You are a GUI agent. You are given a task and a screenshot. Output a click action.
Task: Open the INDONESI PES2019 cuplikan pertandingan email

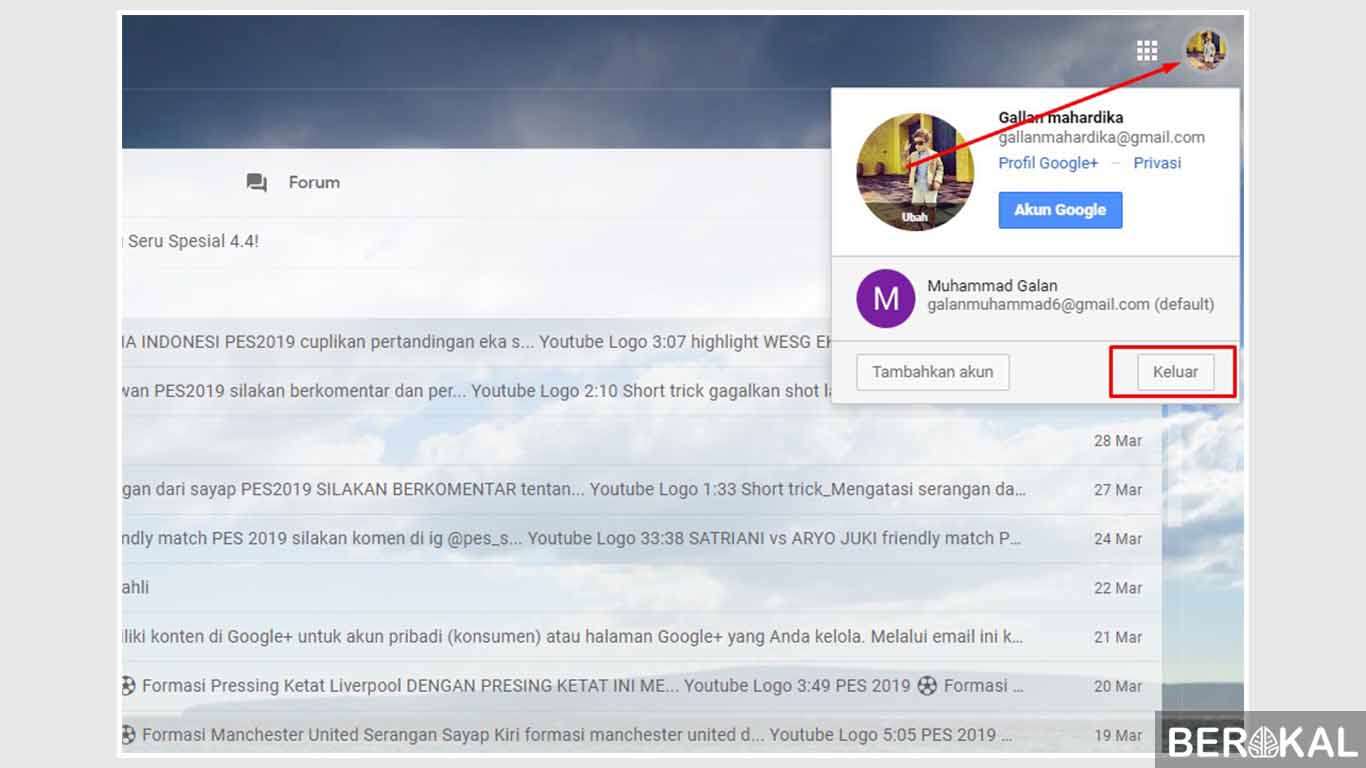point(476,342)
